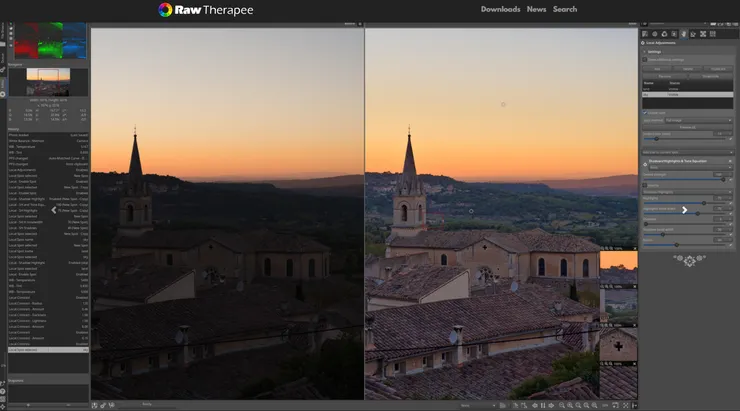Open the Detail tools tab icon
The width and height of the screenshot is (740, 411).
point(655,34)
